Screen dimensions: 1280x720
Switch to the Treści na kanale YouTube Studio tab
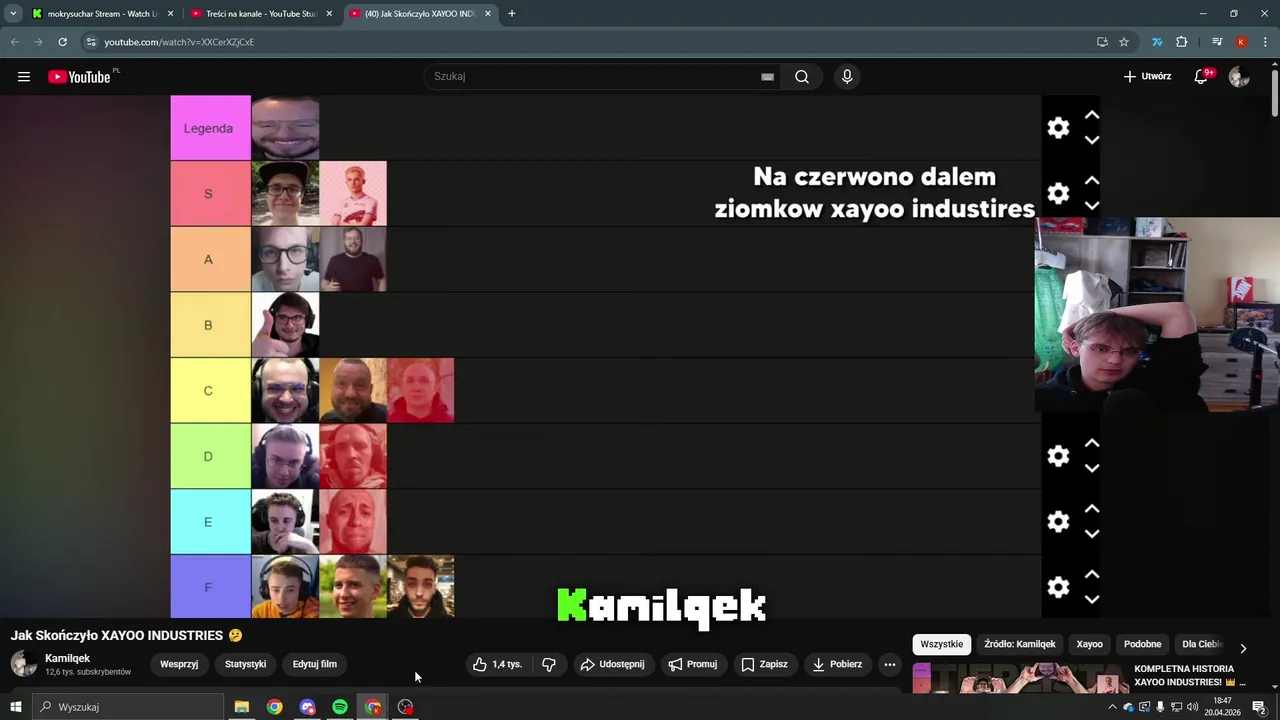(260, 14)
